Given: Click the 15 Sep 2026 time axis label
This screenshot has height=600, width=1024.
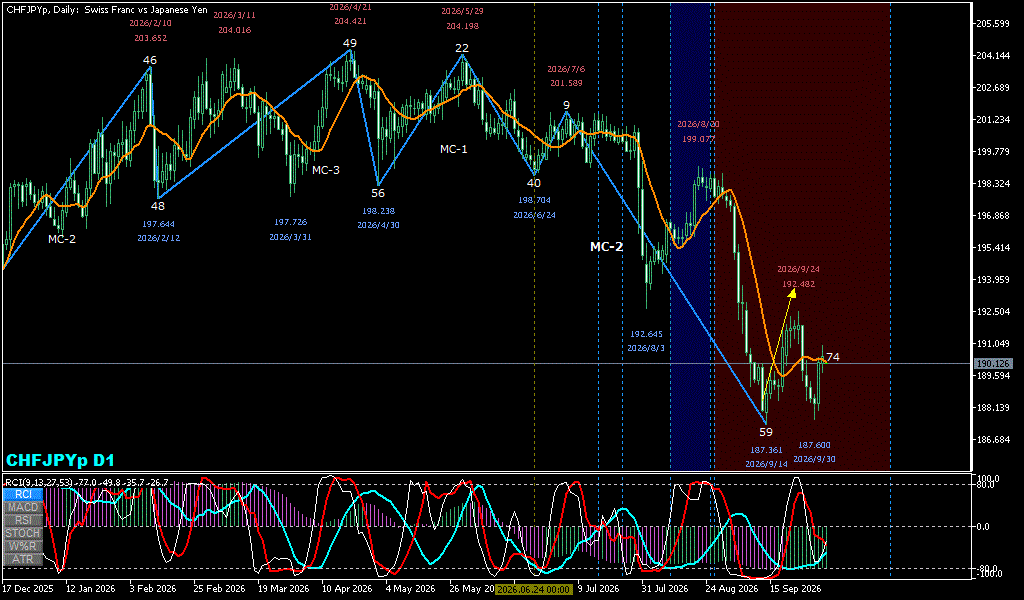Looking at the screenshot, I should click(795, 589).
